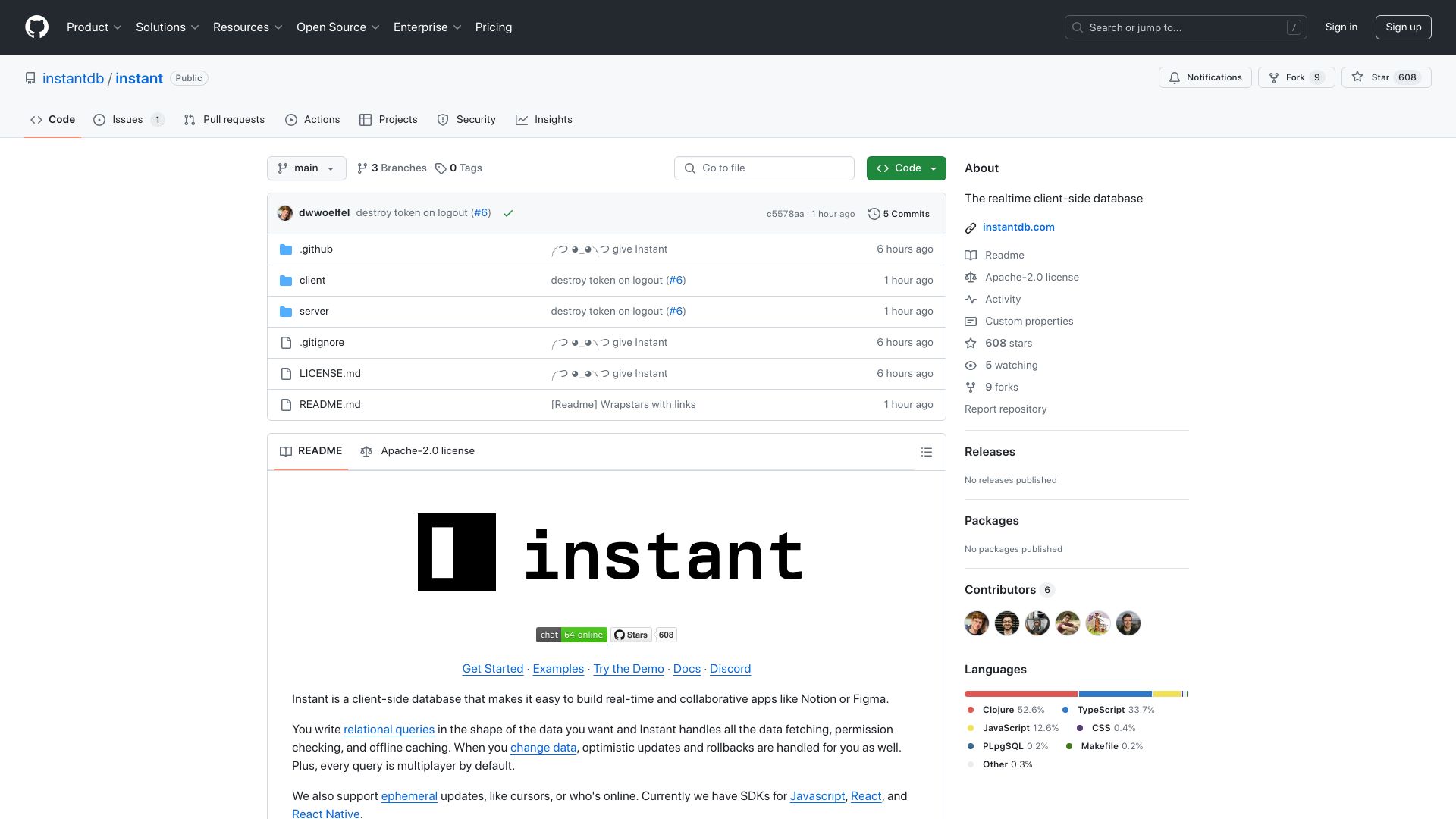Expand the Solutions menu
Screen dimensions: 1456x819
tap(168, 27)
